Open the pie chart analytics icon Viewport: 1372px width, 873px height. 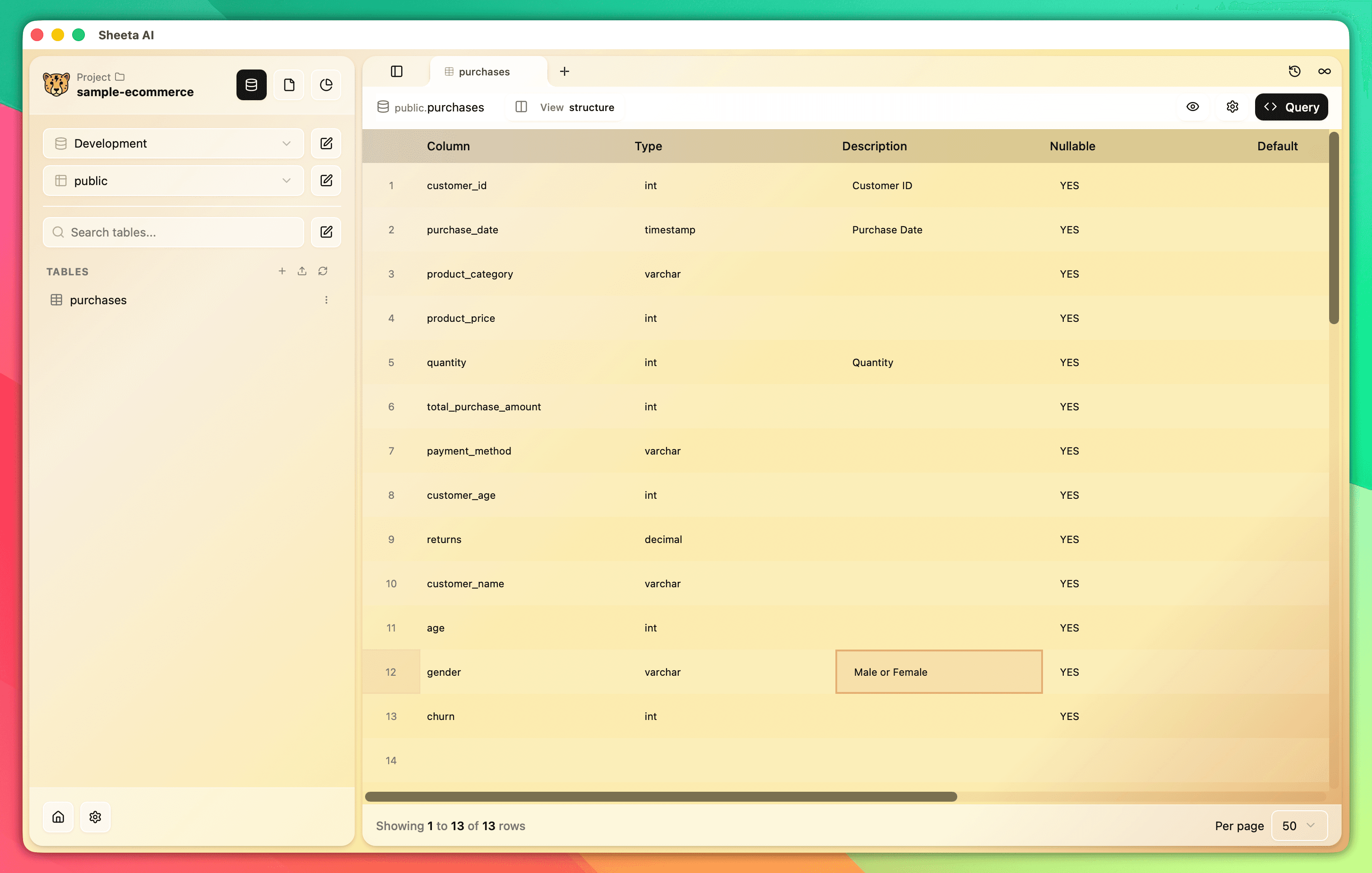pyautogui.click(x=326, y=84)
